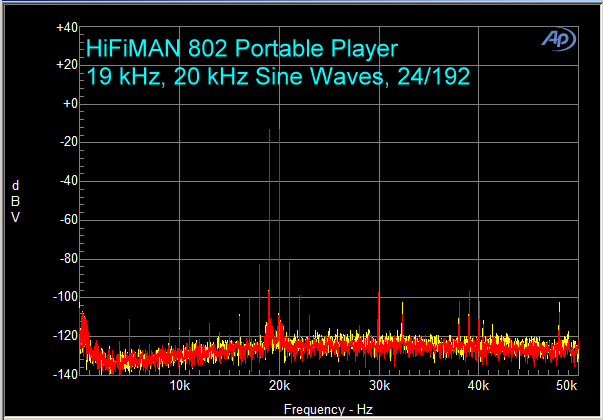Click the +0 y-axis tick label
Screen dimensions: 603x420
click(70, 104)
